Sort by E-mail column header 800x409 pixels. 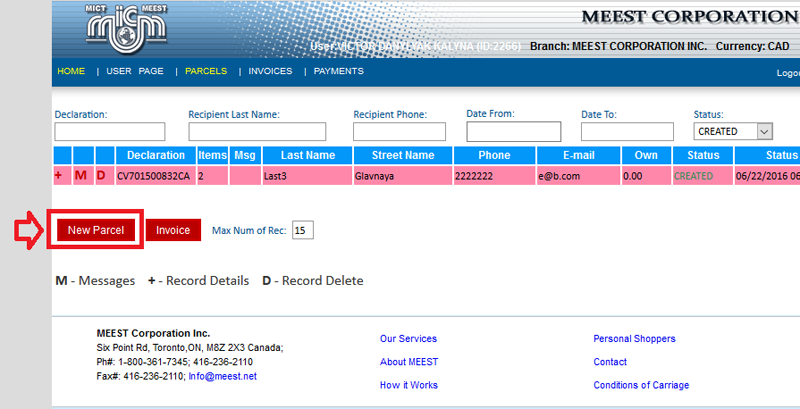coord(579,156)
